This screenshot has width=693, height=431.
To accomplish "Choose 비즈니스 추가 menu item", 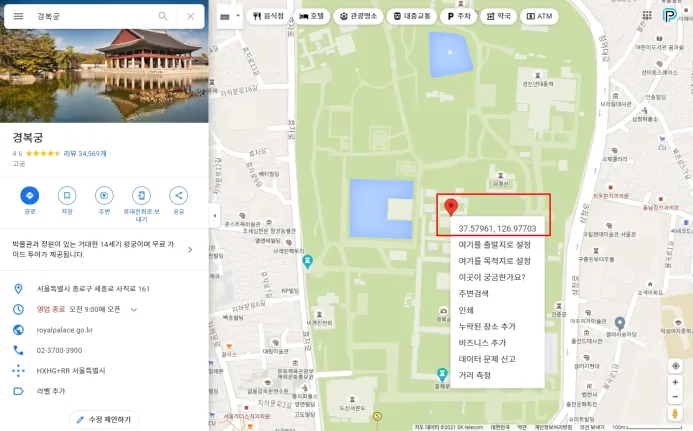I will point(497,343).
